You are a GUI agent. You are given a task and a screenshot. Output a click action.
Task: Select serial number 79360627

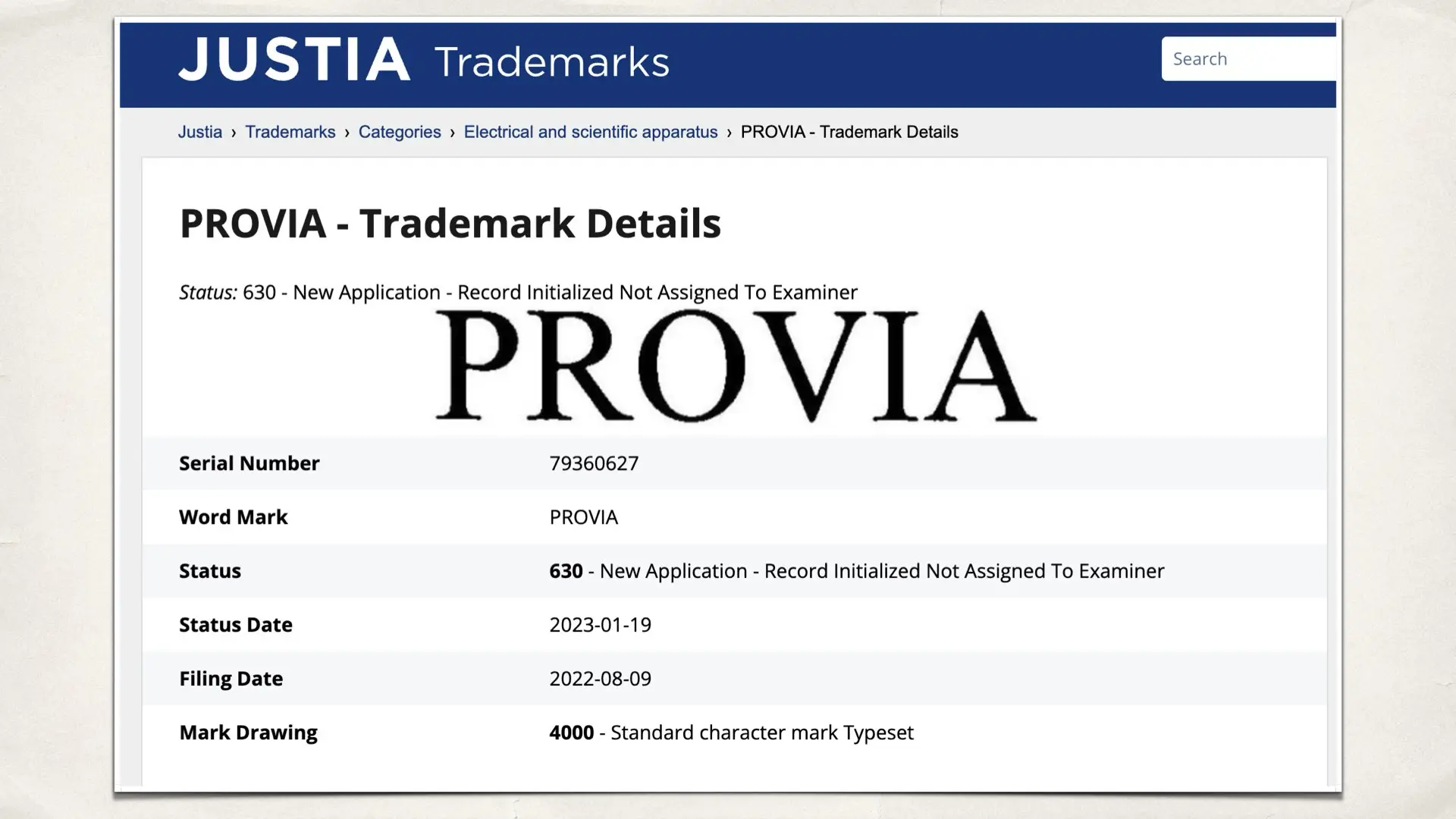pos(595,463)
